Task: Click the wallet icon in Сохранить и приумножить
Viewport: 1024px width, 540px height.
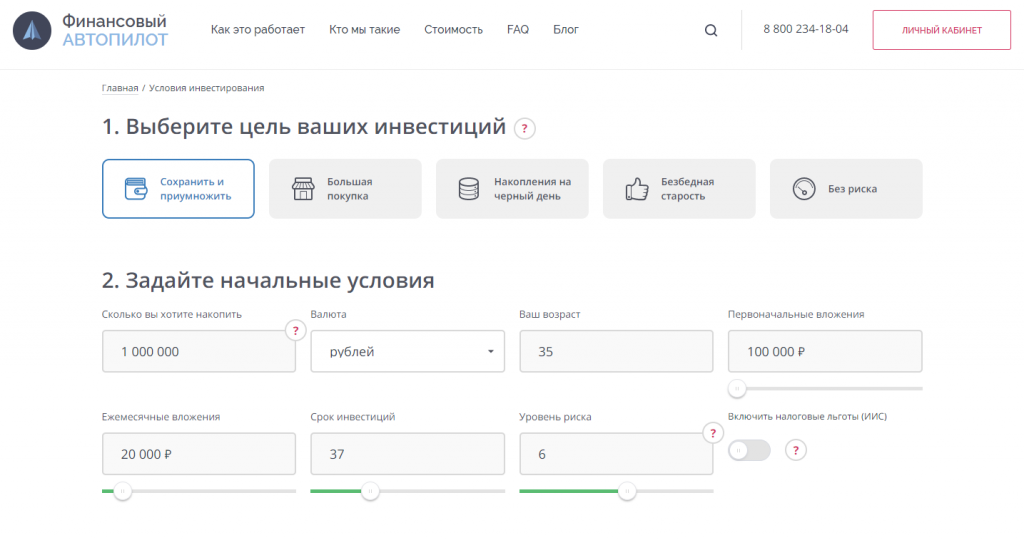Action: [136, 189]
